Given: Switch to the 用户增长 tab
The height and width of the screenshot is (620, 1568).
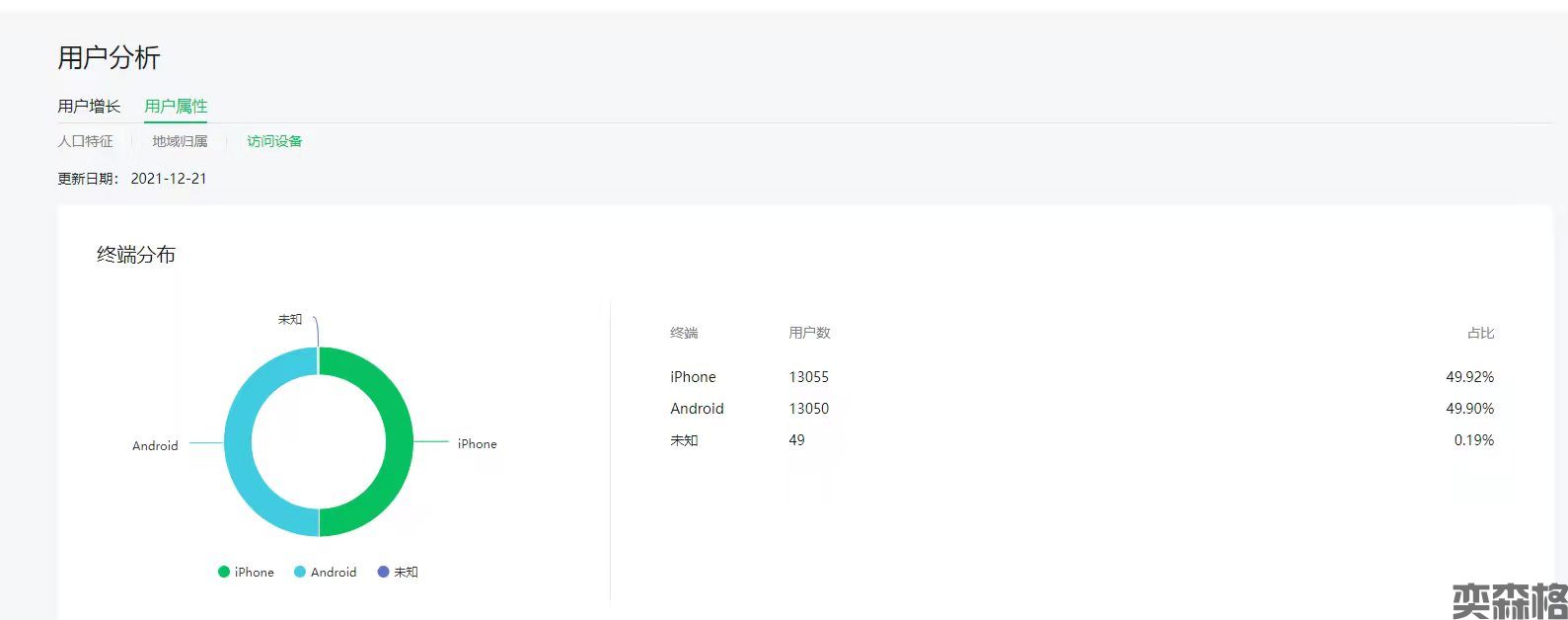Looking at the screenshot, I should 89,106.
